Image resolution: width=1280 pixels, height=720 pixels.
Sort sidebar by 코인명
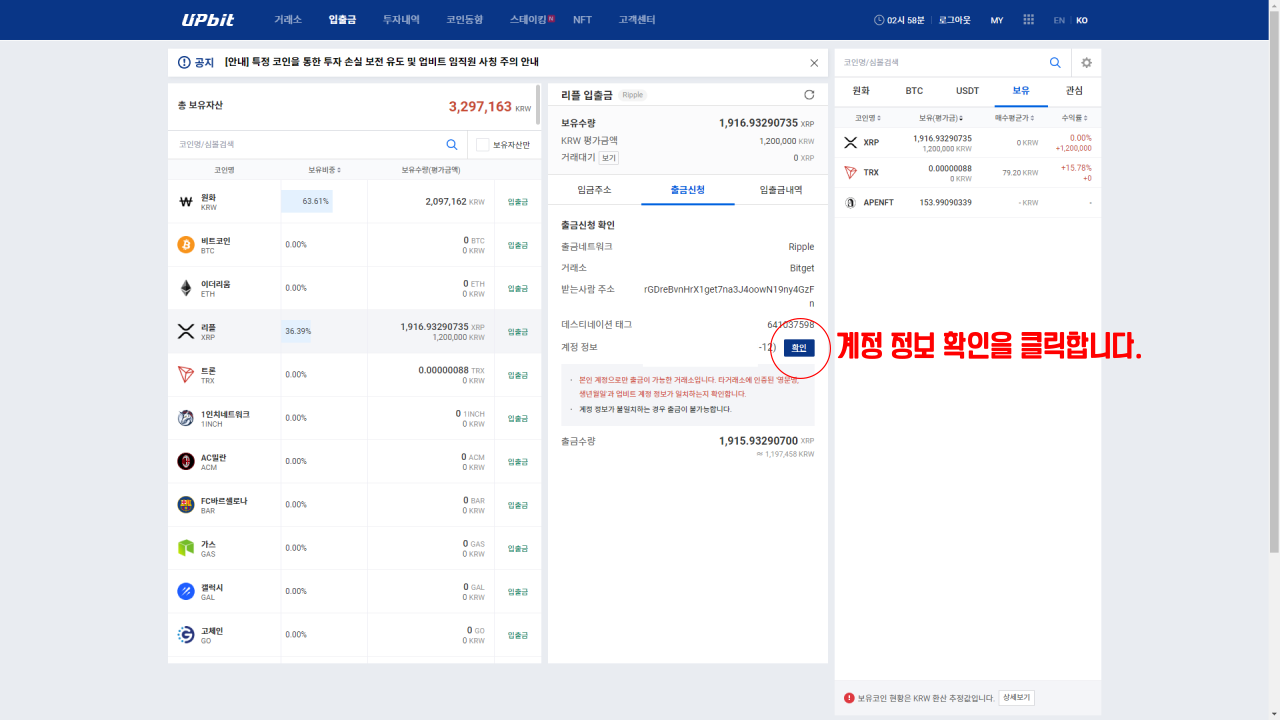tap(867, 118)
